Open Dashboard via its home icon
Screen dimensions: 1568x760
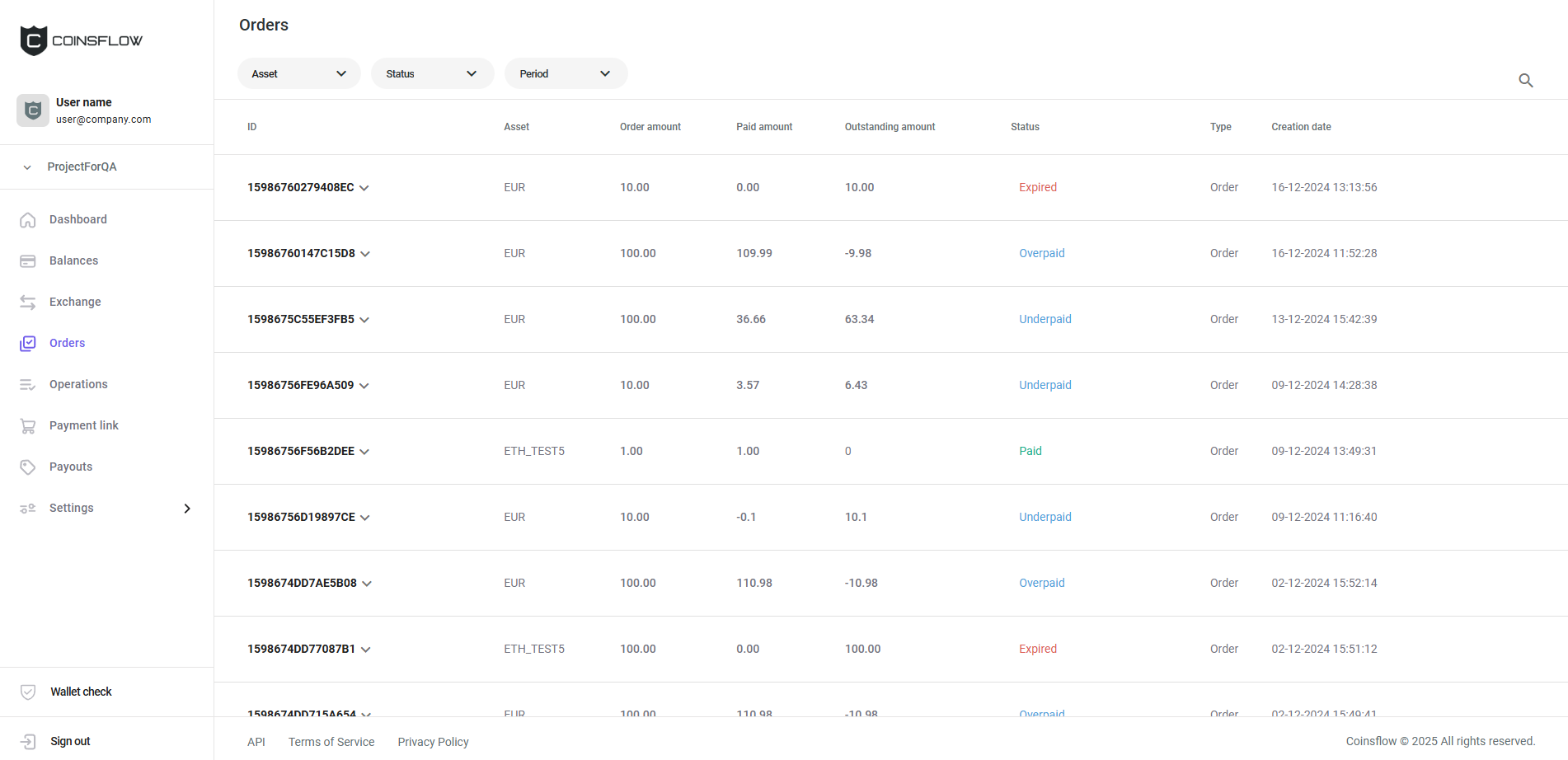tap(28, 220)
